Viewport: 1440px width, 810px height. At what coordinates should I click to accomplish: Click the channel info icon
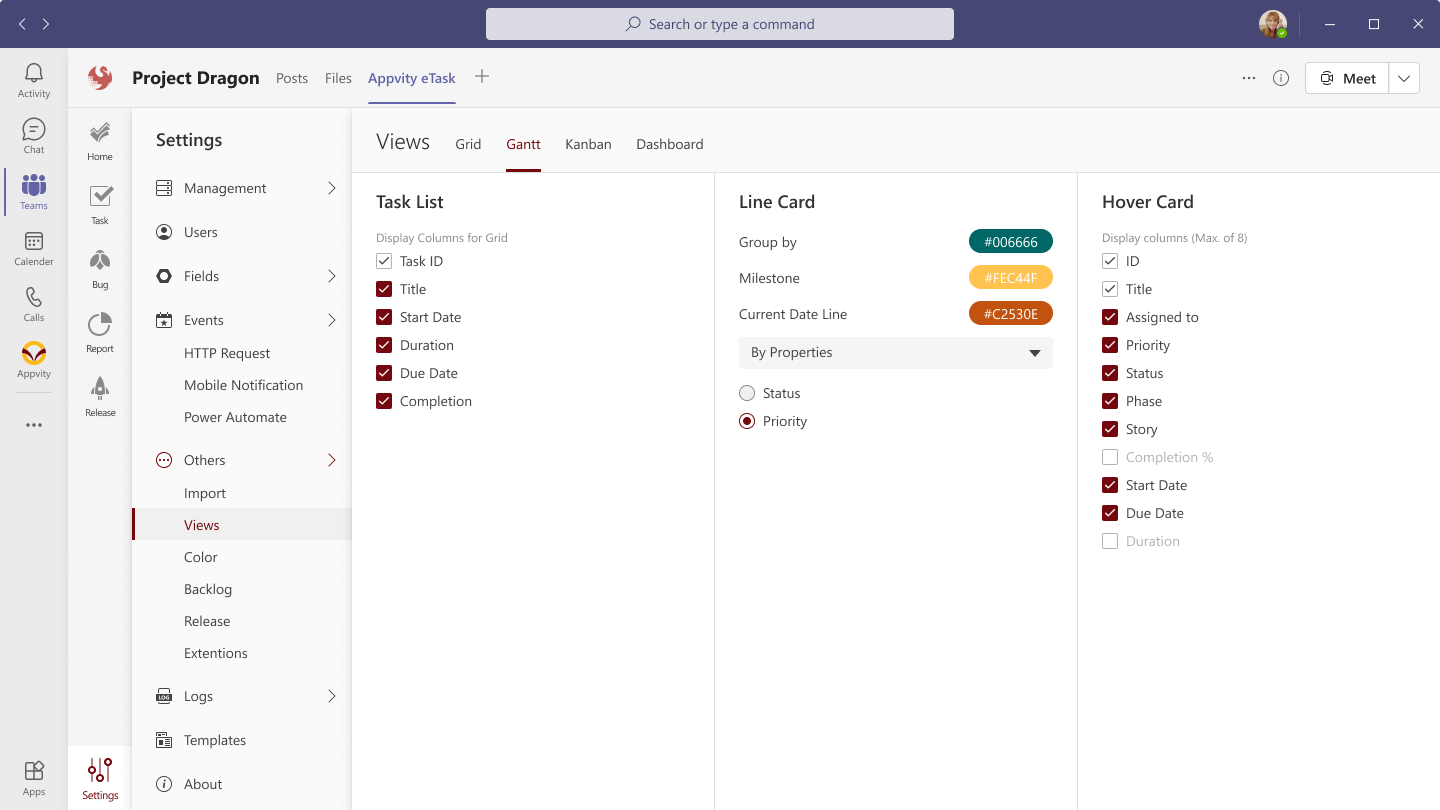point(1281,78)
